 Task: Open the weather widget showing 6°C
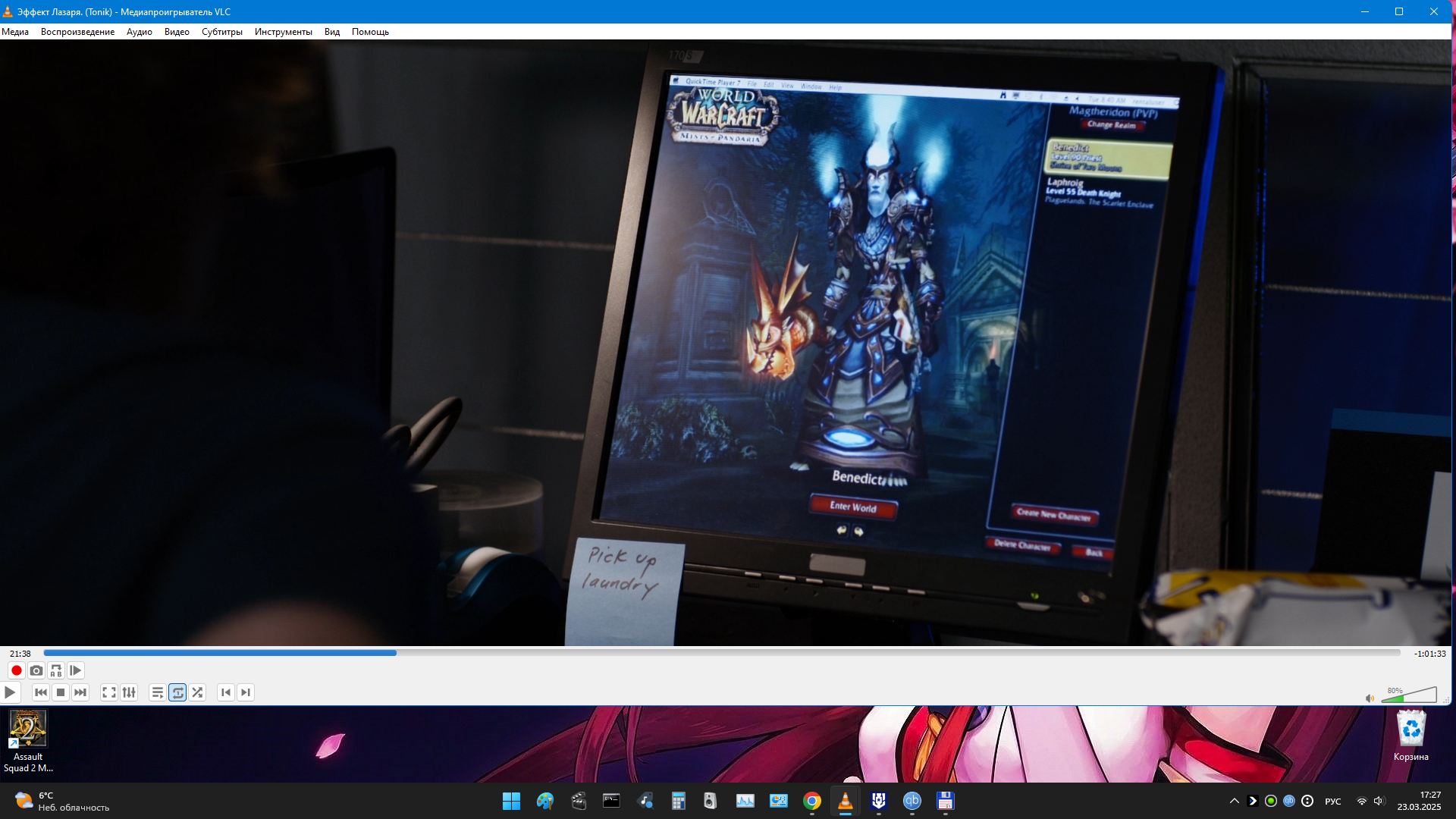[62, 801]
